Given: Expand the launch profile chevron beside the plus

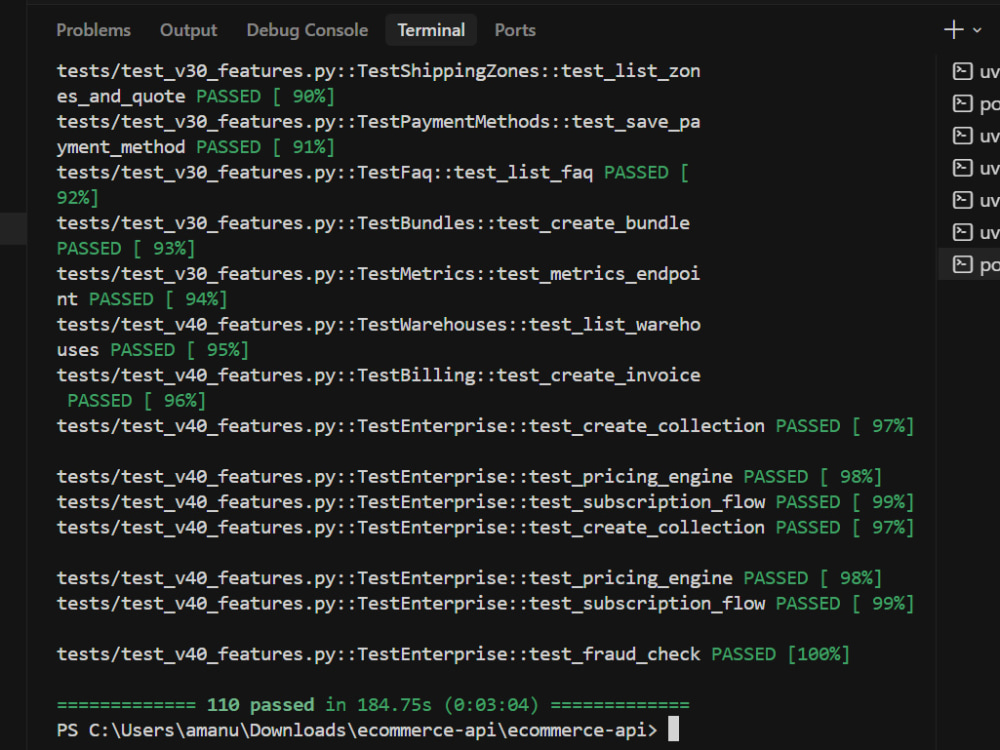Looking at the screenshot, I should 977,30.
